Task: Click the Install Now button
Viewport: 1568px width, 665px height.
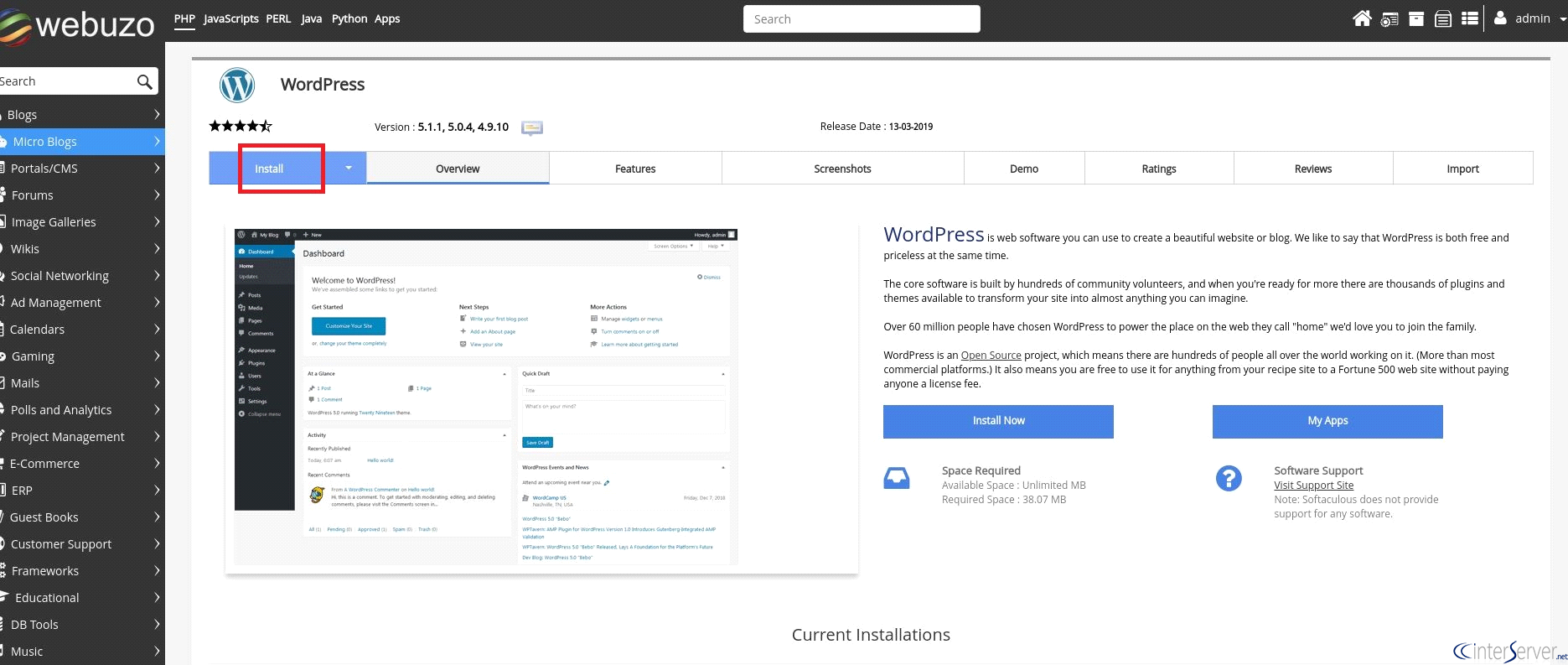Action: [998, 421]
